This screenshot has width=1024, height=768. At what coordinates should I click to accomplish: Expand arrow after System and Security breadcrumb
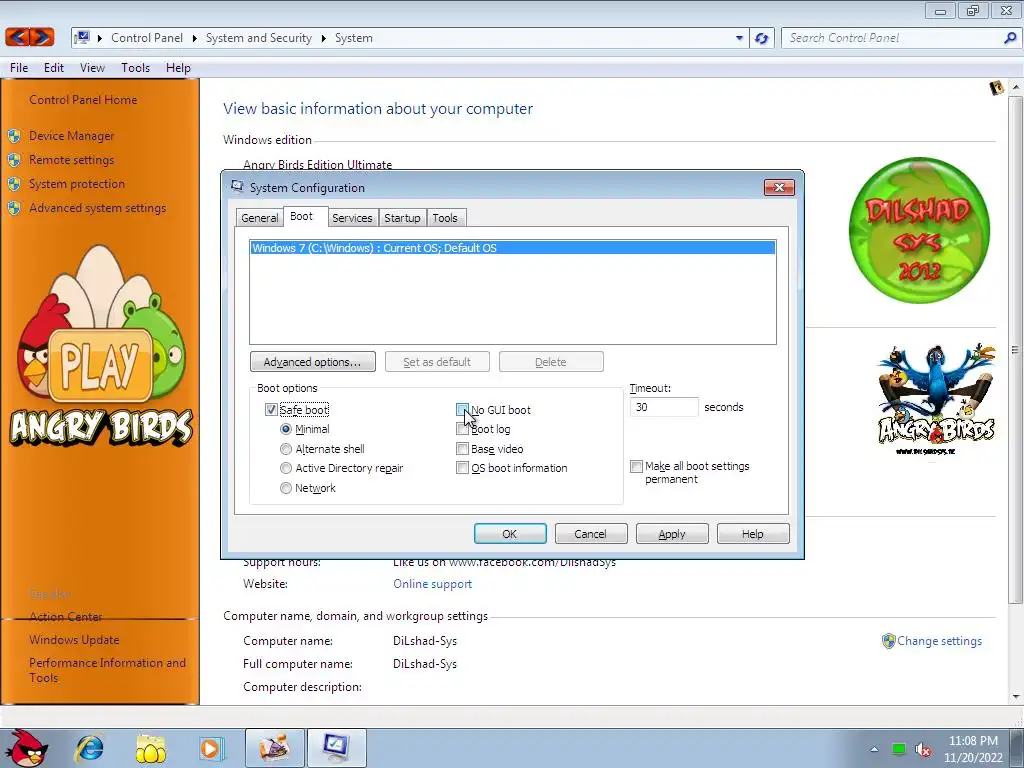[x=323, y=38]
